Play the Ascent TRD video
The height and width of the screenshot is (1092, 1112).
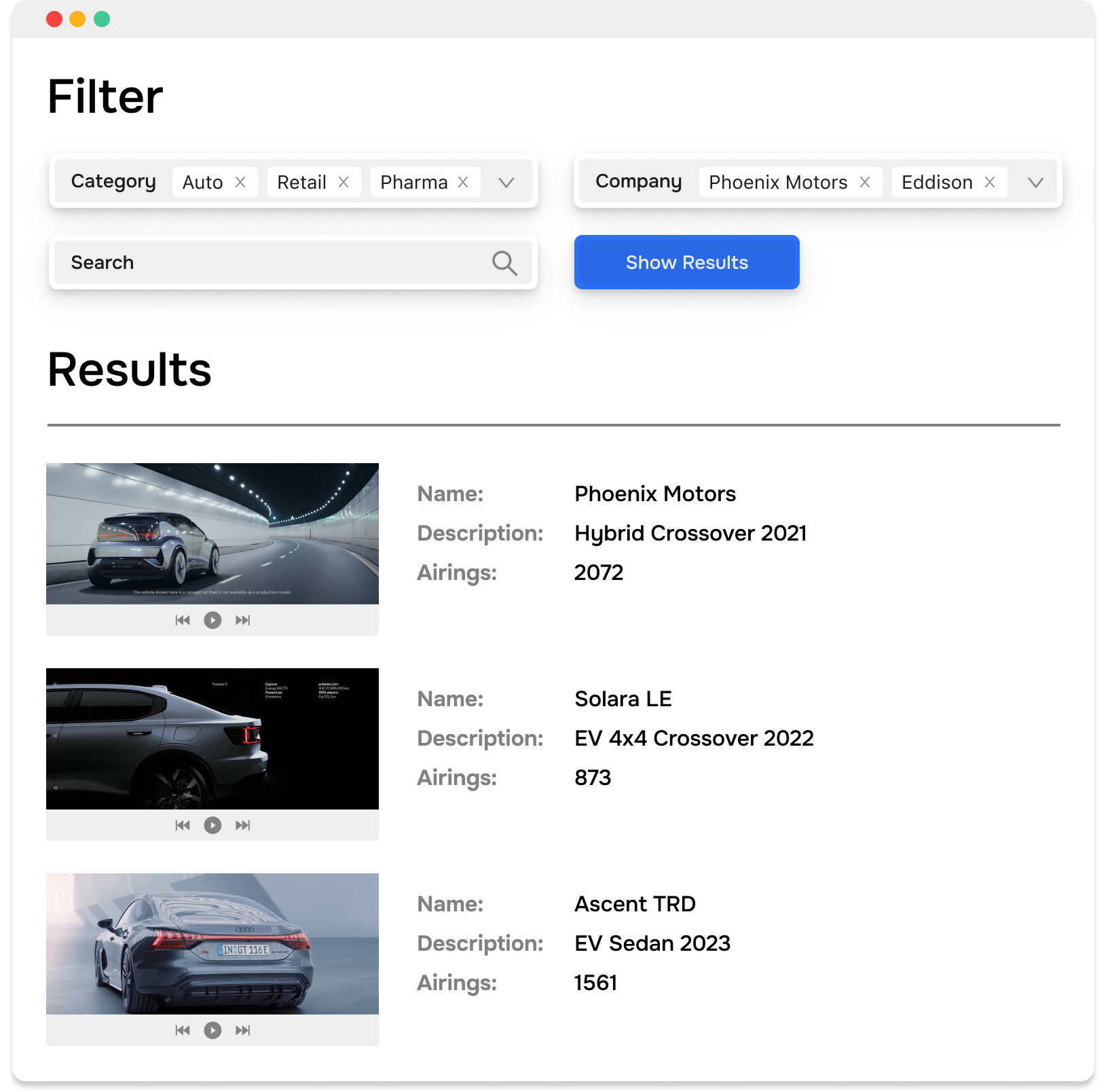pos(212,1030)
